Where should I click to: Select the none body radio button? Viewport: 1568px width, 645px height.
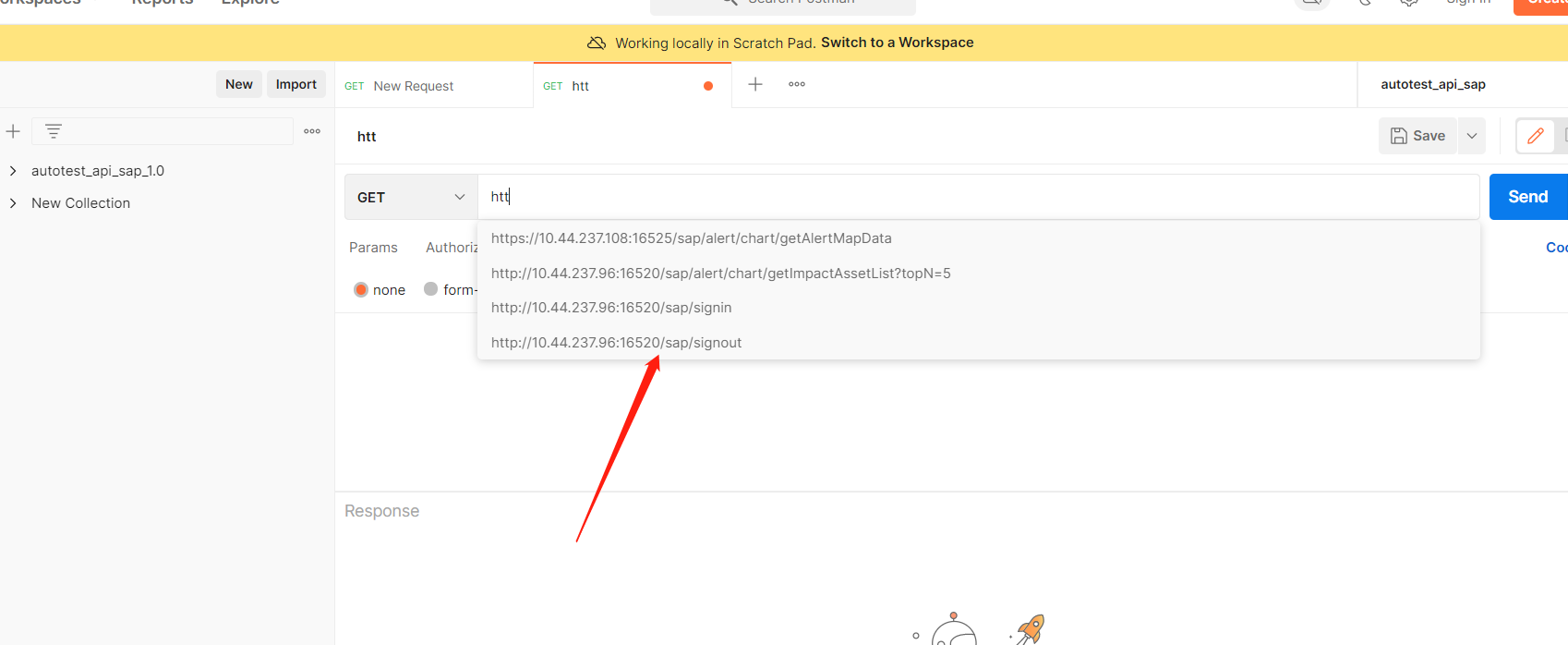[361, 289]
